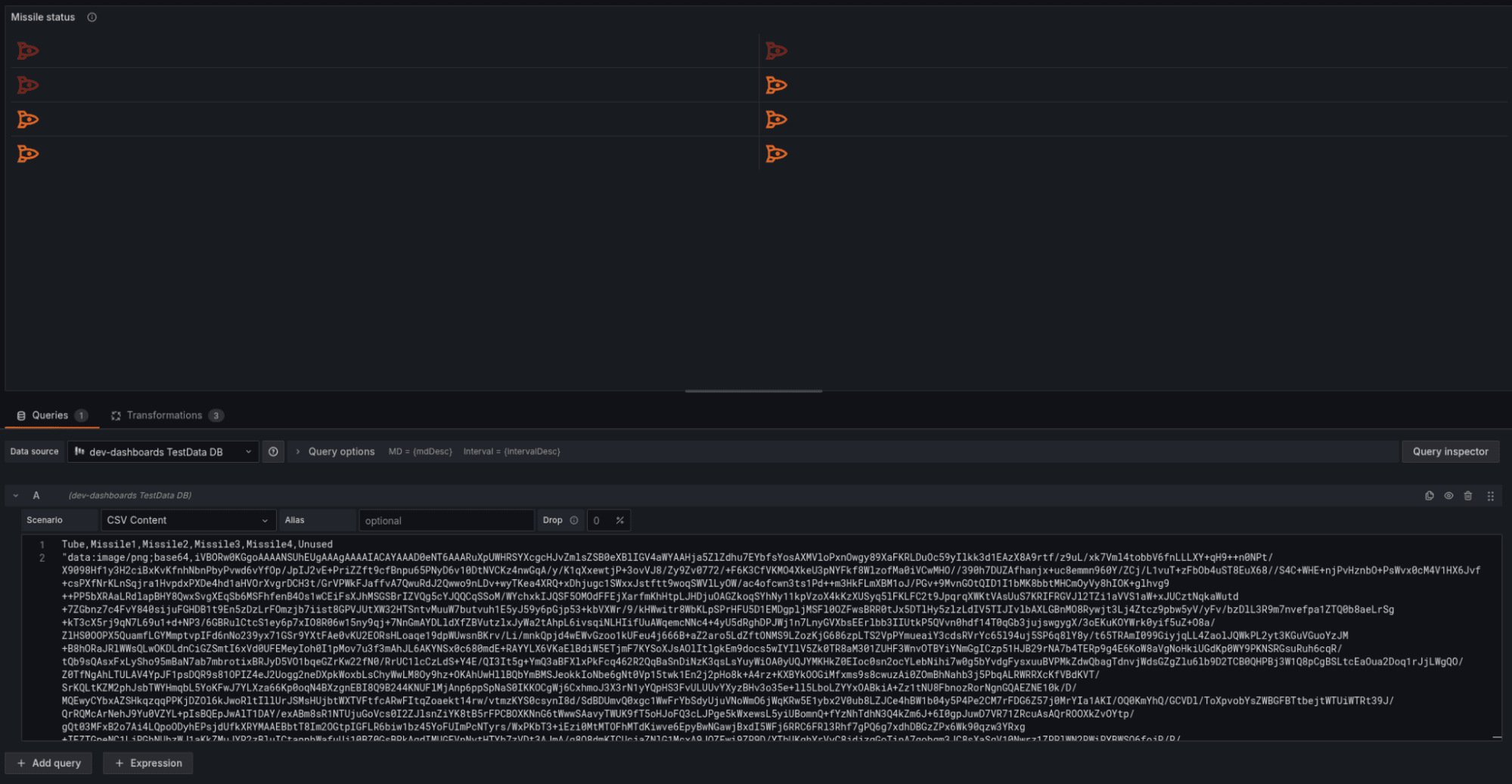This screenshot has height=784, width=1512.
Task: Delete query A with the trash icon
Action: pos(1468,495)
